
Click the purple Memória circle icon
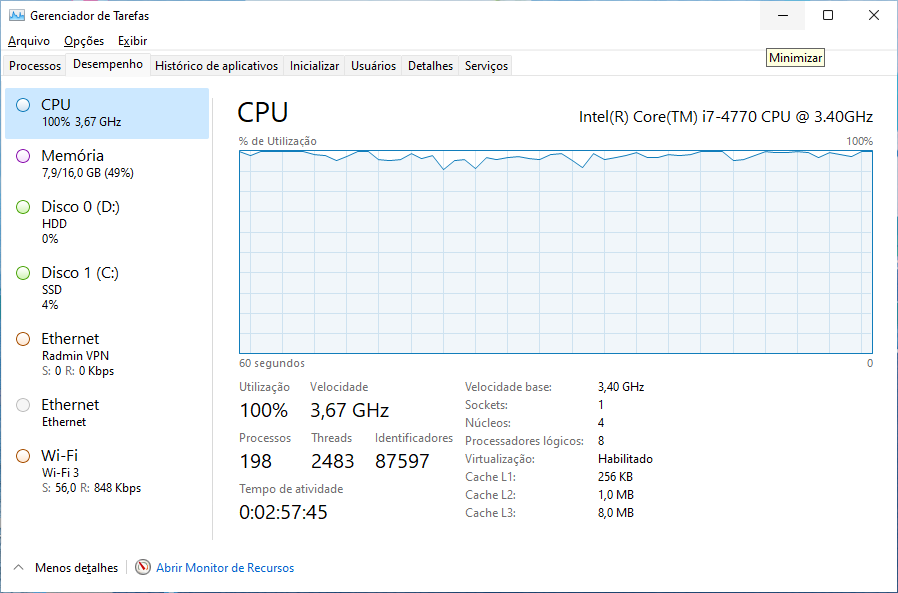pos(23,156)
